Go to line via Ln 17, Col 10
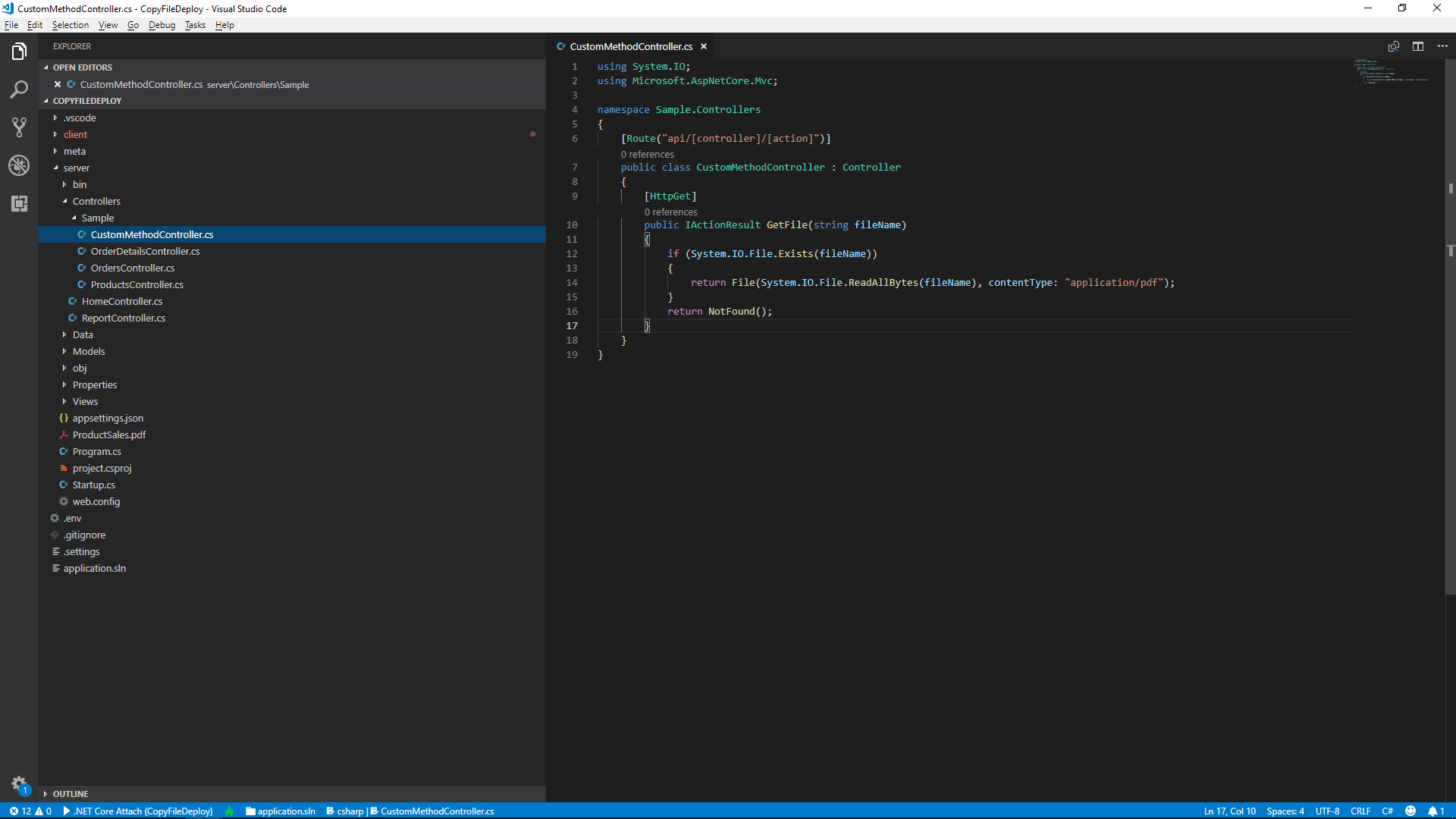1456x819 pixels. click(1229, 811)
